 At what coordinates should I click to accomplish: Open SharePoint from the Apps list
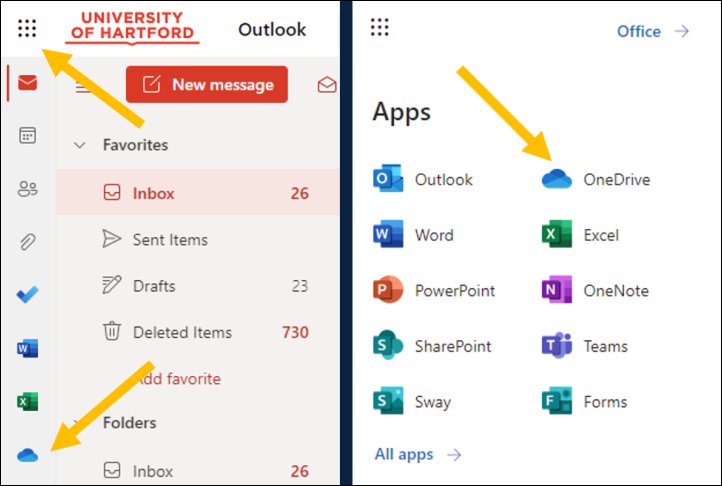(432, 346)
